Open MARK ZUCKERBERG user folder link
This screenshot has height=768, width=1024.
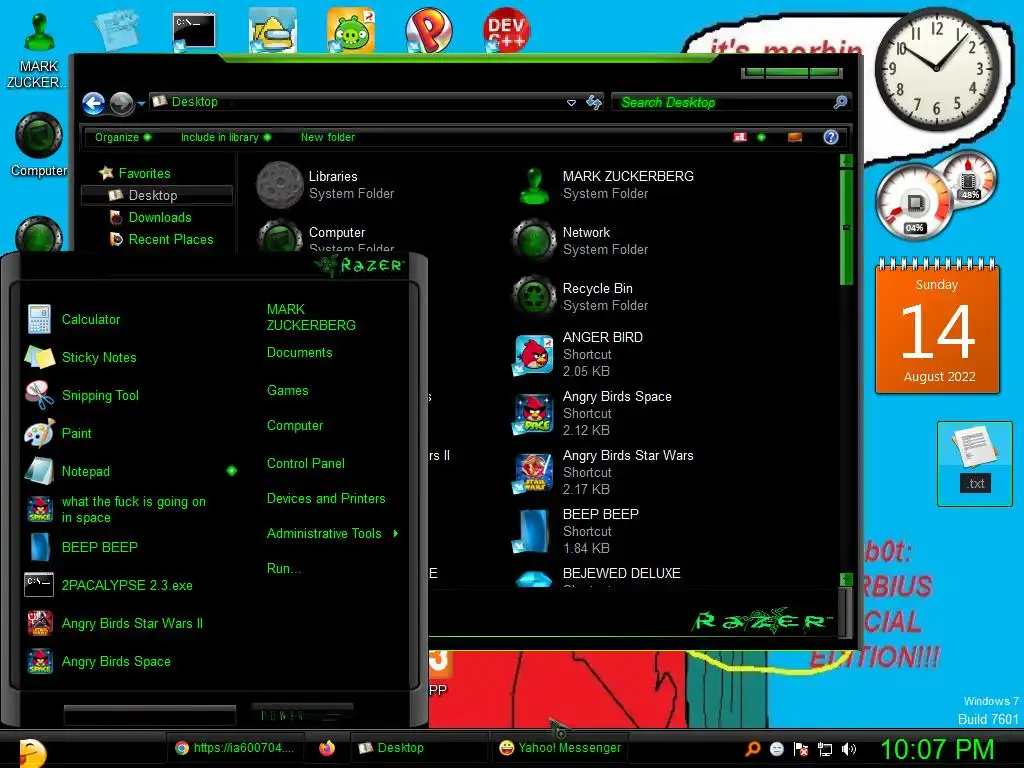[311, 317]
